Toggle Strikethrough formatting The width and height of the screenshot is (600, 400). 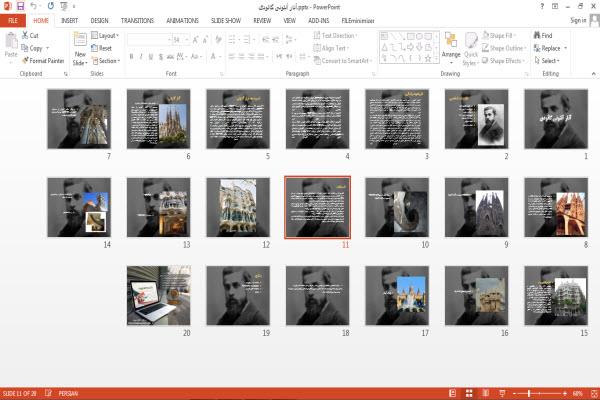tap(170, 57)
